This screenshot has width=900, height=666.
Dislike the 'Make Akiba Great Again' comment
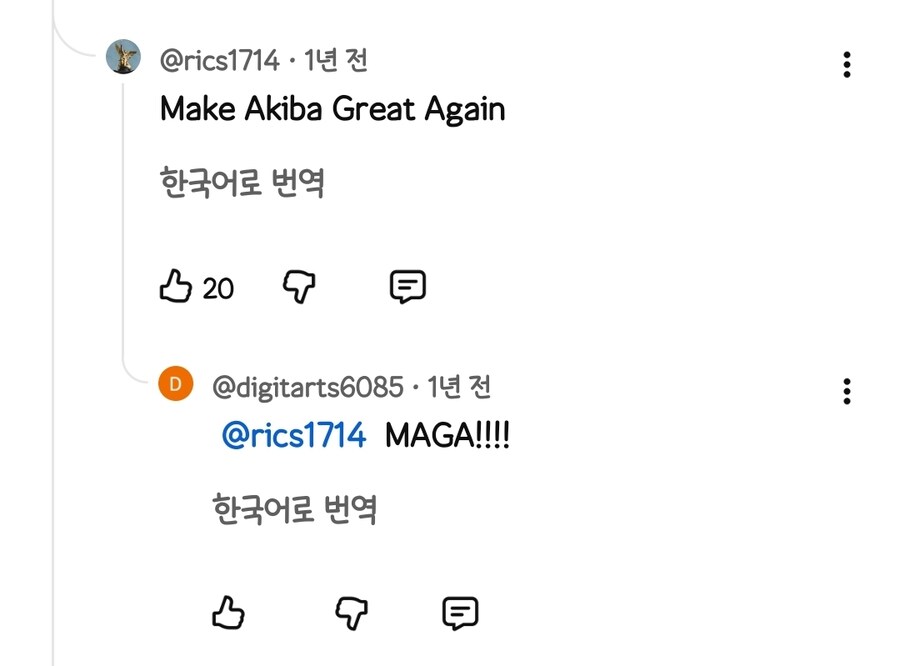pos(297,286)
